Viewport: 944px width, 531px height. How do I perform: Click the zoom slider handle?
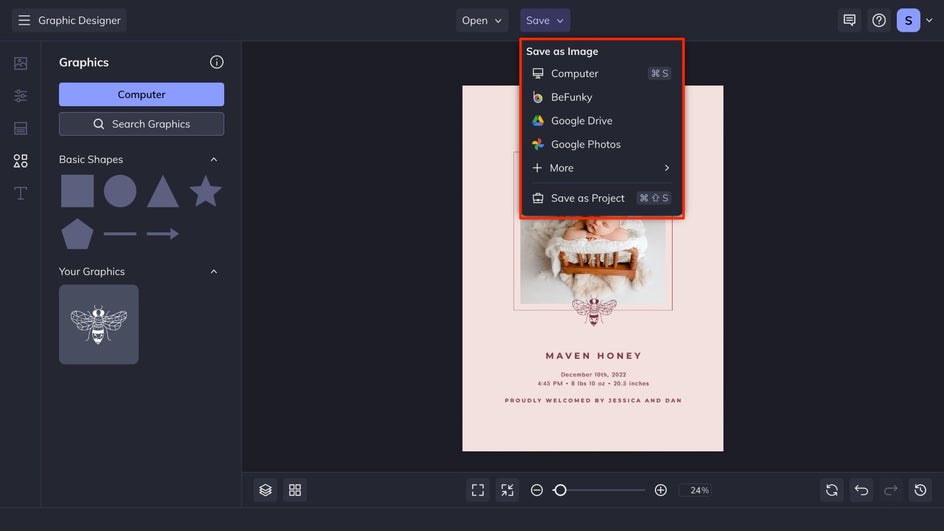560,490
